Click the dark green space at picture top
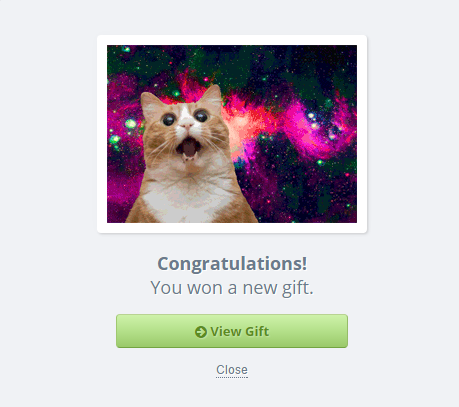 click(x=233, y=58)
